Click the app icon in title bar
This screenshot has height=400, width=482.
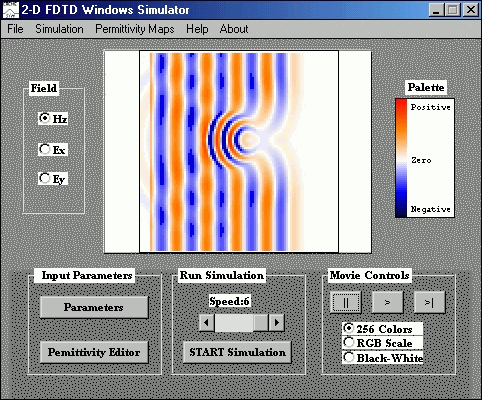[x=10, y=9]
